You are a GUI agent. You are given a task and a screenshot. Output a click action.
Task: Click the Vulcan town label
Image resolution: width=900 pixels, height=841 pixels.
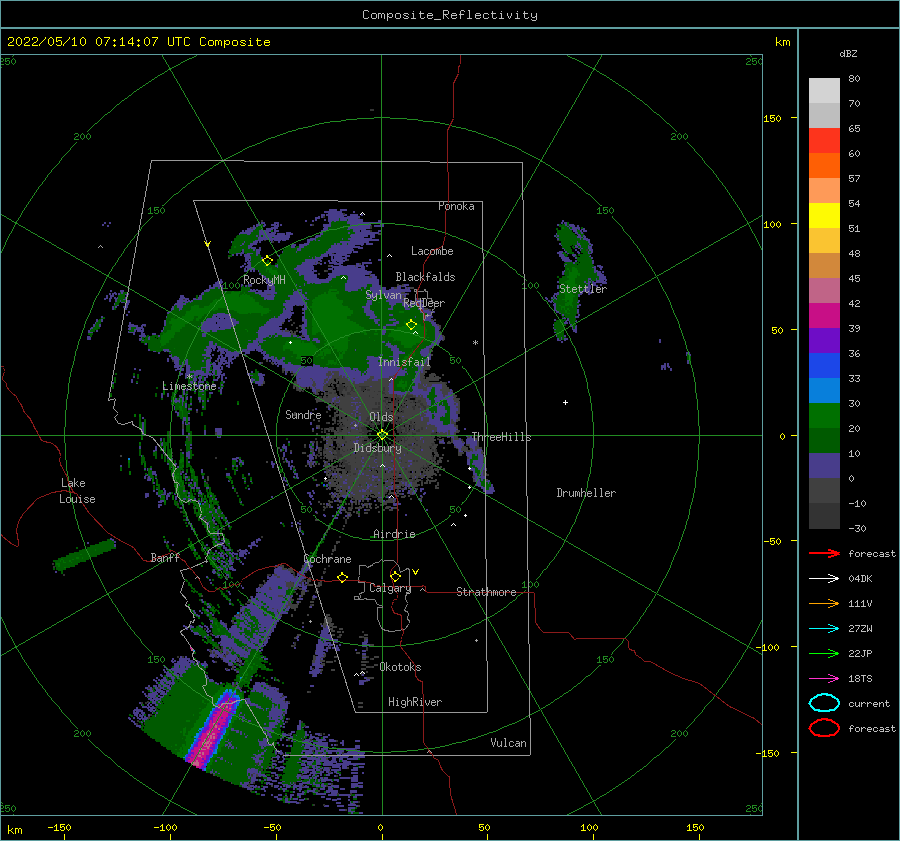point(508,743)
